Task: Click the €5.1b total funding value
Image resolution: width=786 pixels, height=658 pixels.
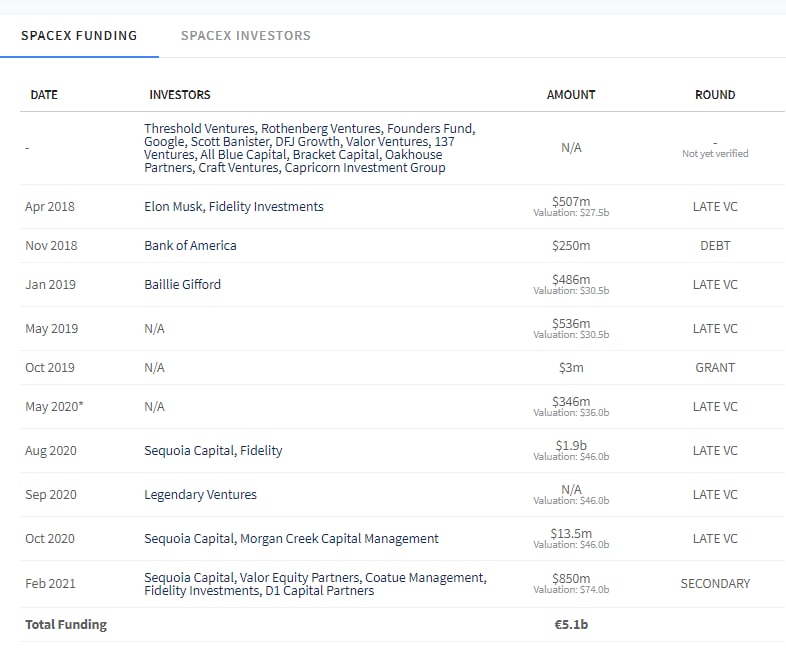Action: point(571,625)
